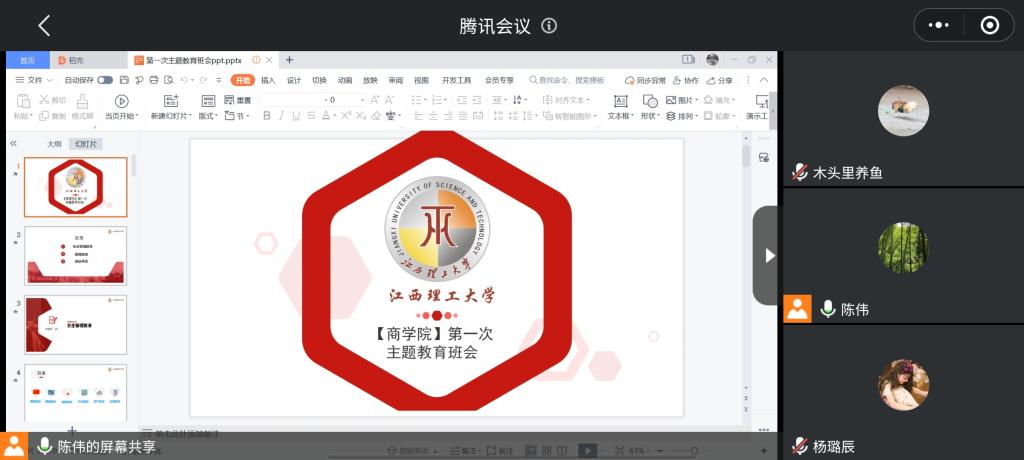Select the 切换 ribbon tab
This screenshot has height=460, width=1024.
click(319, 80)
